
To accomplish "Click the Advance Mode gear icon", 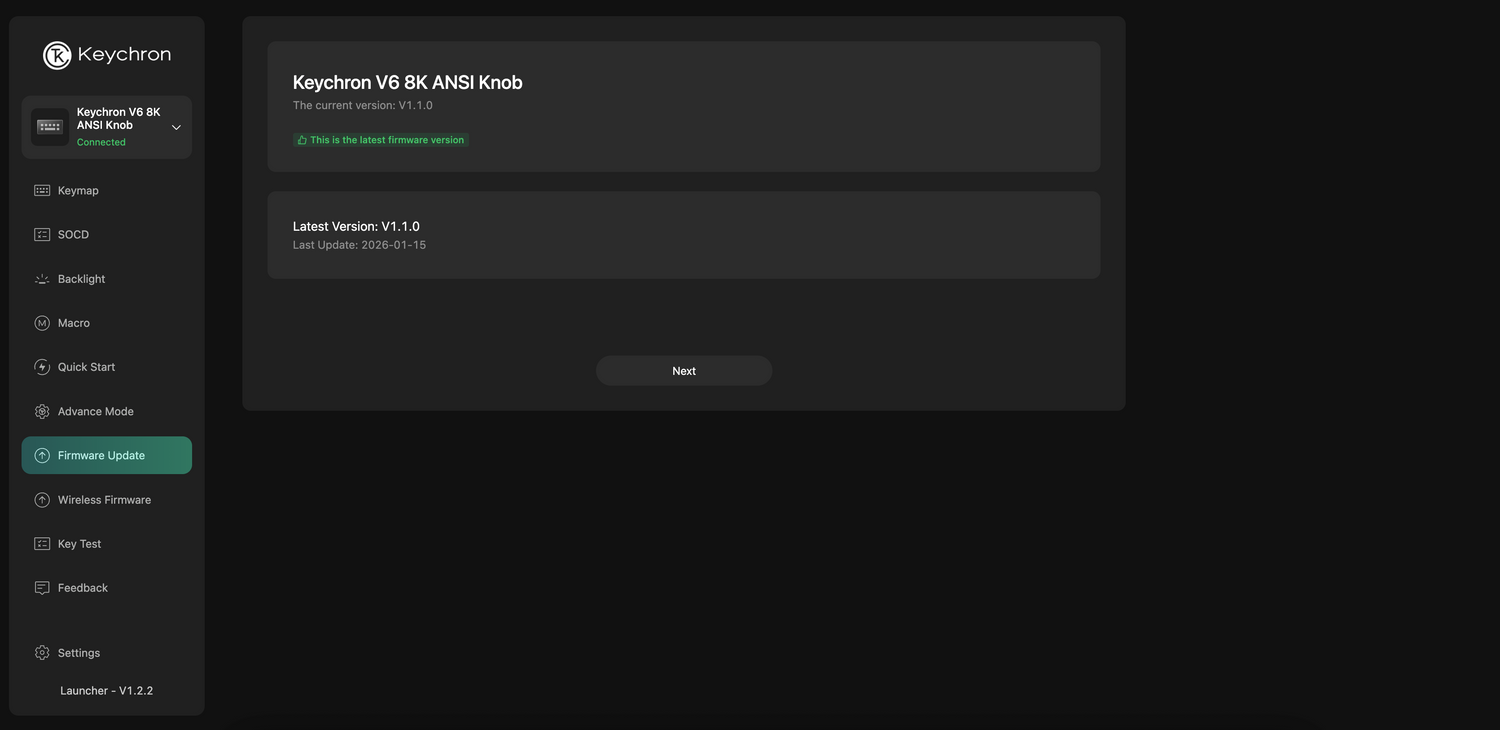I will (42, 411).
